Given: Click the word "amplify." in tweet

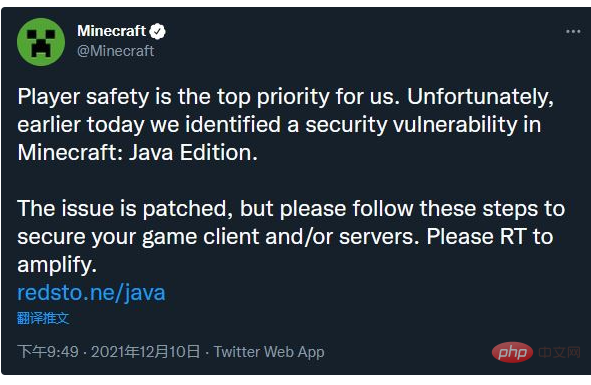Looking at the screenshot, I should click(x=57, y=265).
